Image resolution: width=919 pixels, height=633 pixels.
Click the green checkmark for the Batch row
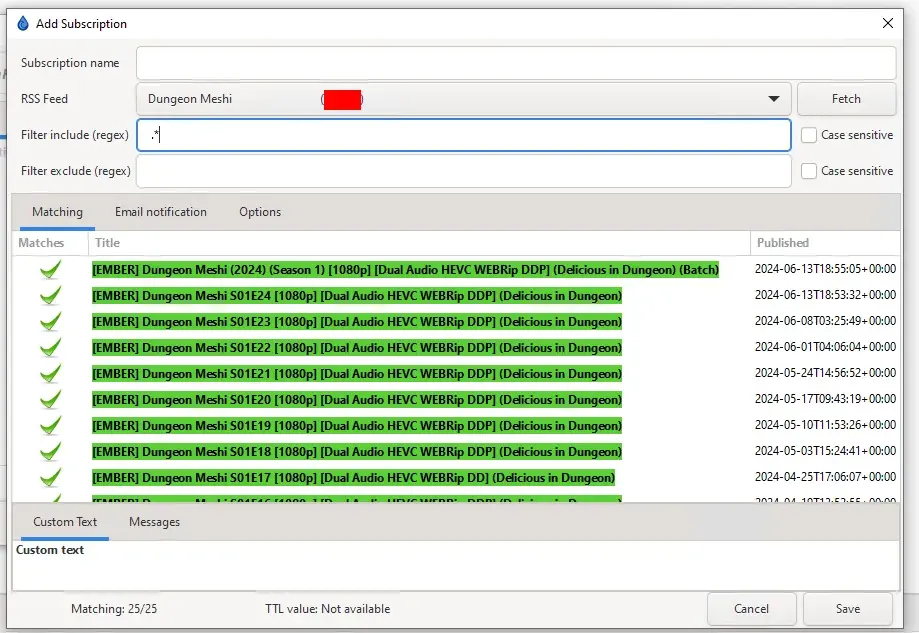pyautogui.click(x=50, y=270)
